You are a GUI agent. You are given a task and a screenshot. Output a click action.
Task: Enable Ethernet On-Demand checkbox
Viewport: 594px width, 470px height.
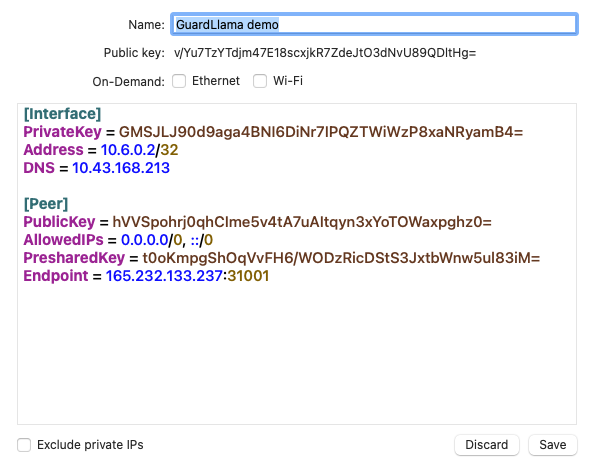coord(179,81)
